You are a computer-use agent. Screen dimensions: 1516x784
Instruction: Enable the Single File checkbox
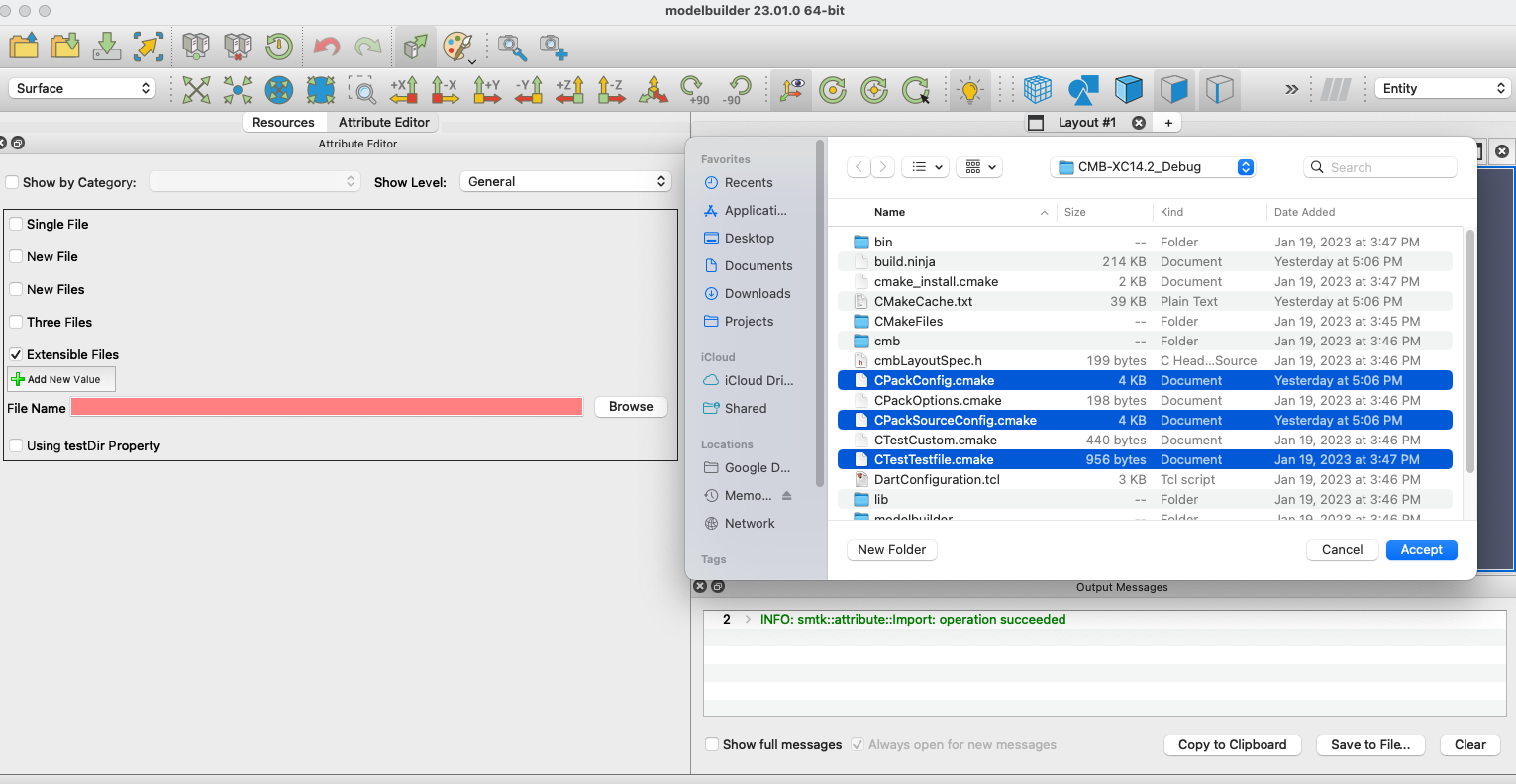16,224
